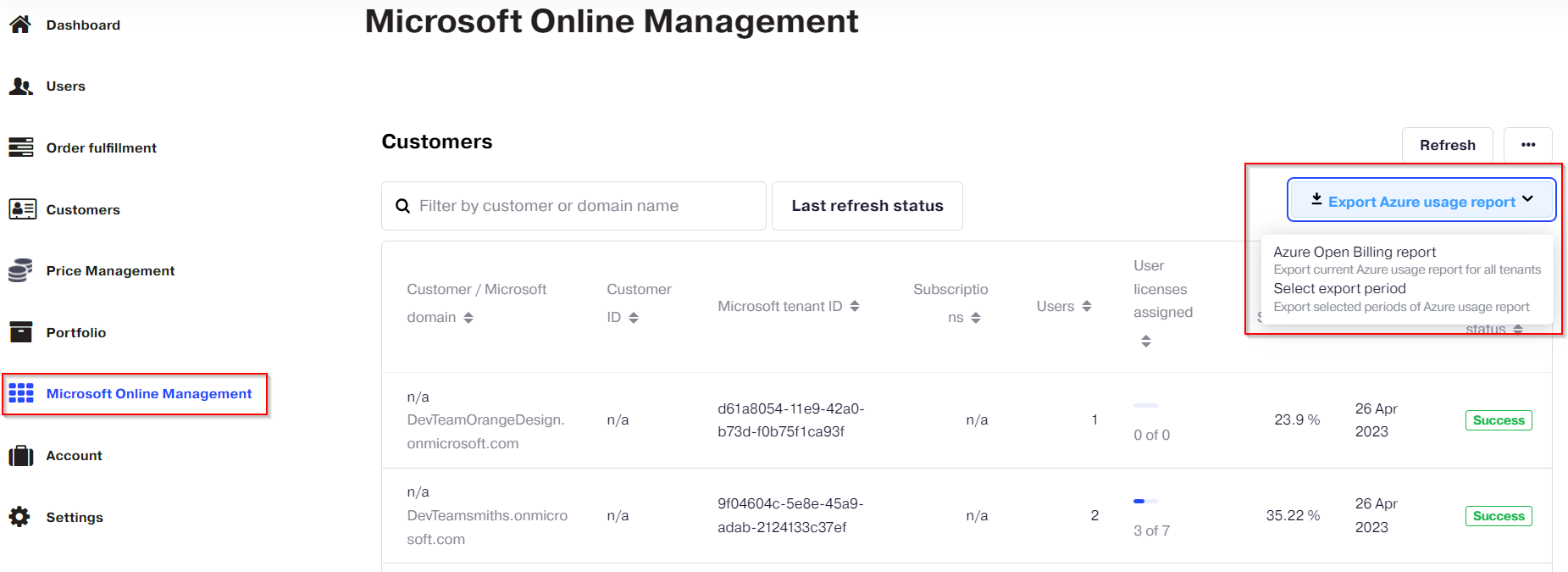
Task: Click the Customers ID card icon
Action: pos(22,209)
